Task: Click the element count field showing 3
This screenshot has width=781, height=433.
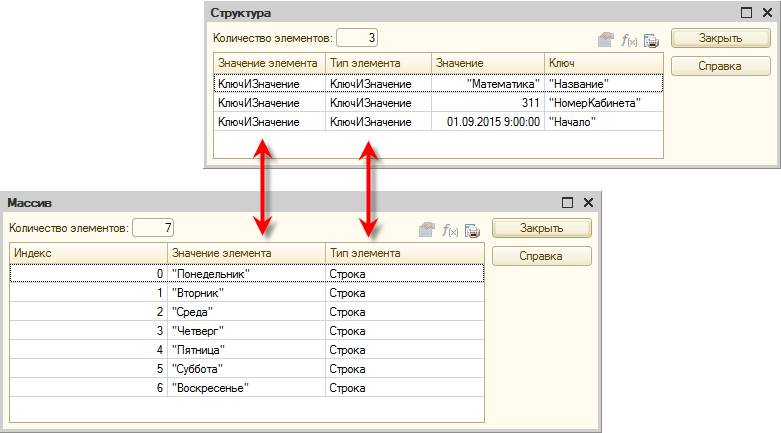Action: tap(357, 38)
